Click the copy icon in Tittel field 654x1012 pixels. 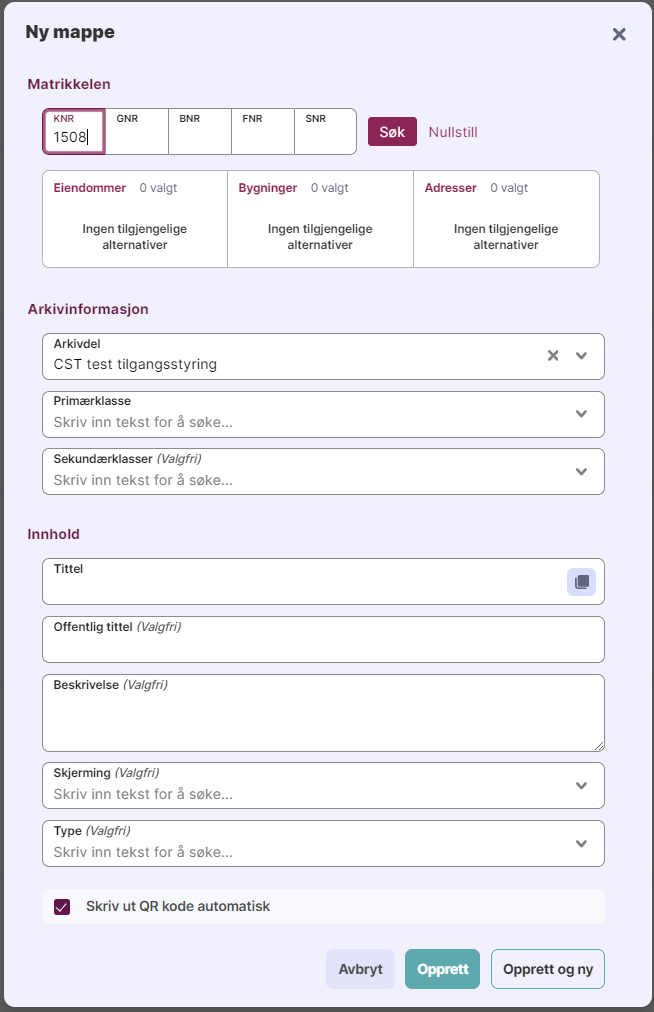(581, 582)
